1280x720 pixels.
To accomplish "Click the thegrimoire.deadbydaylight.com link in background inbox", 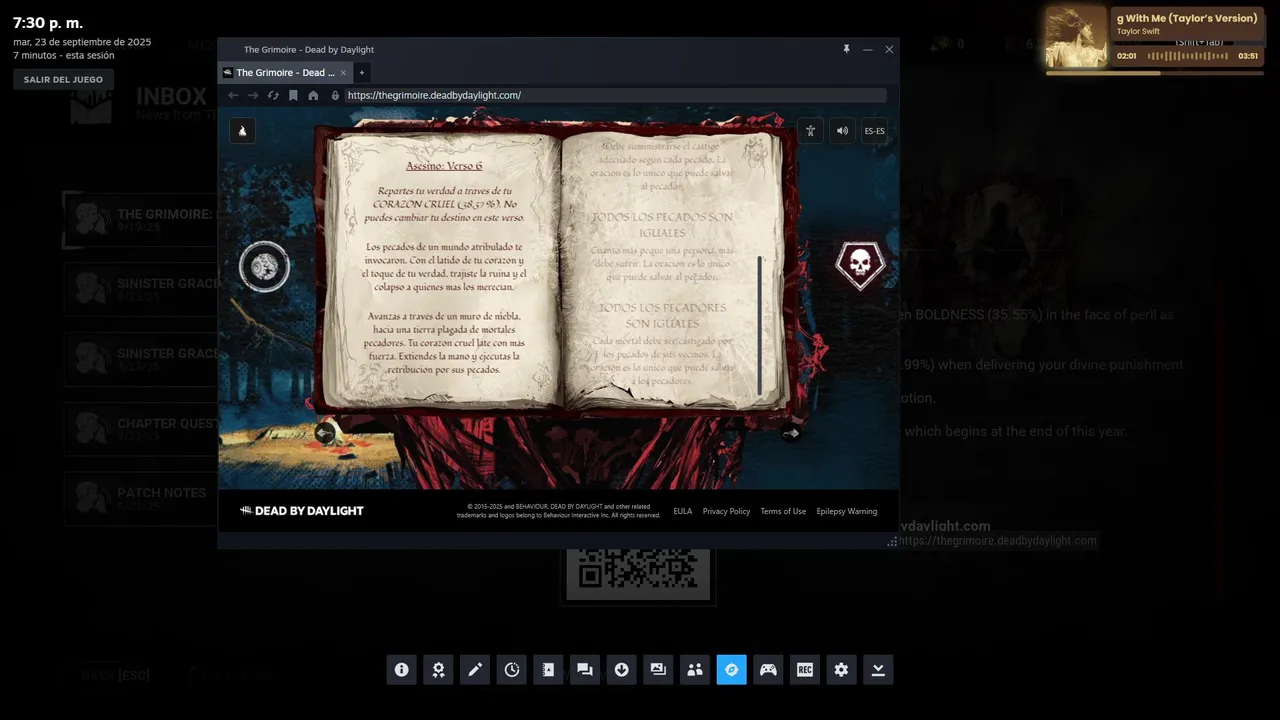I will coord(997,540).
